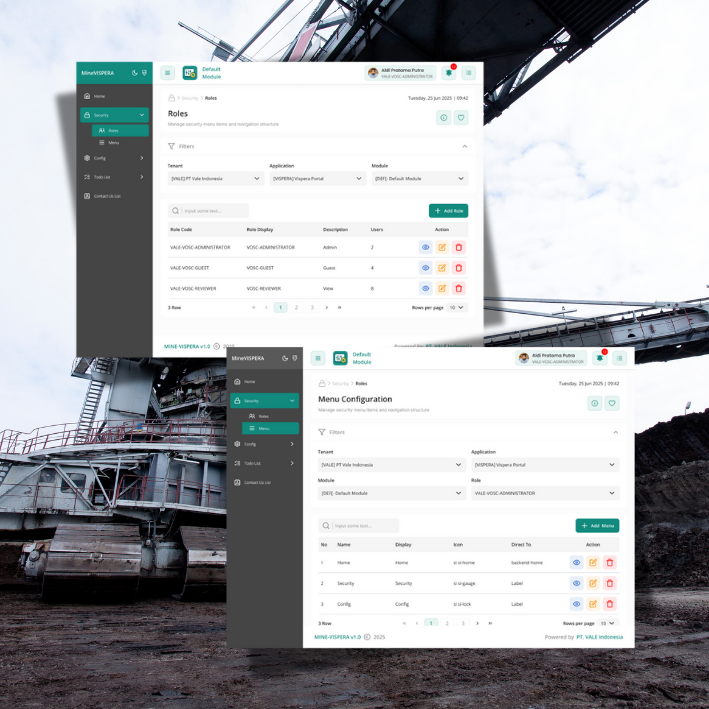Screen dimensions: 709x709
Task: Open the Role dropdown showing VALE-VOSC-ADMINISTRATOR
Action: click(545, 493)
